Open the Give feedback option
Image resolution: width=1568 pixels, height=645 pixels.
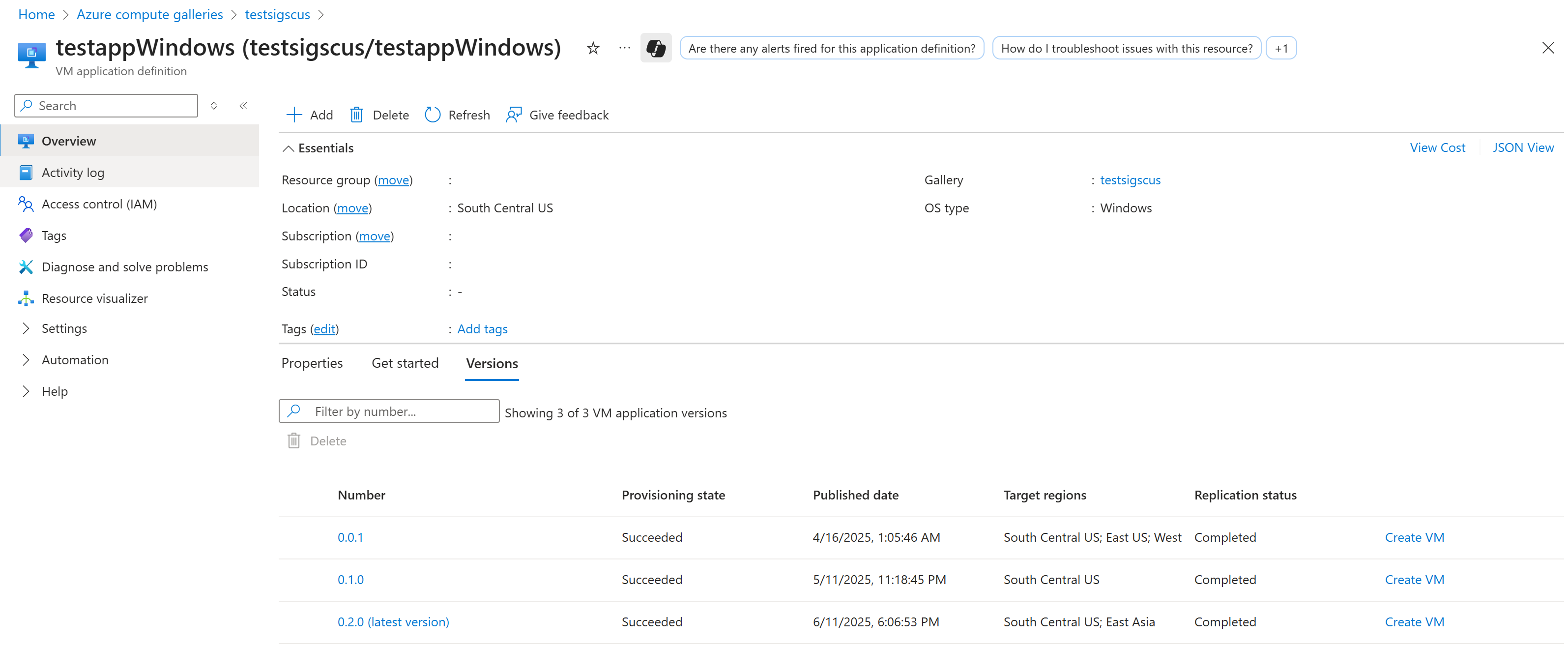tap(556, 115)
